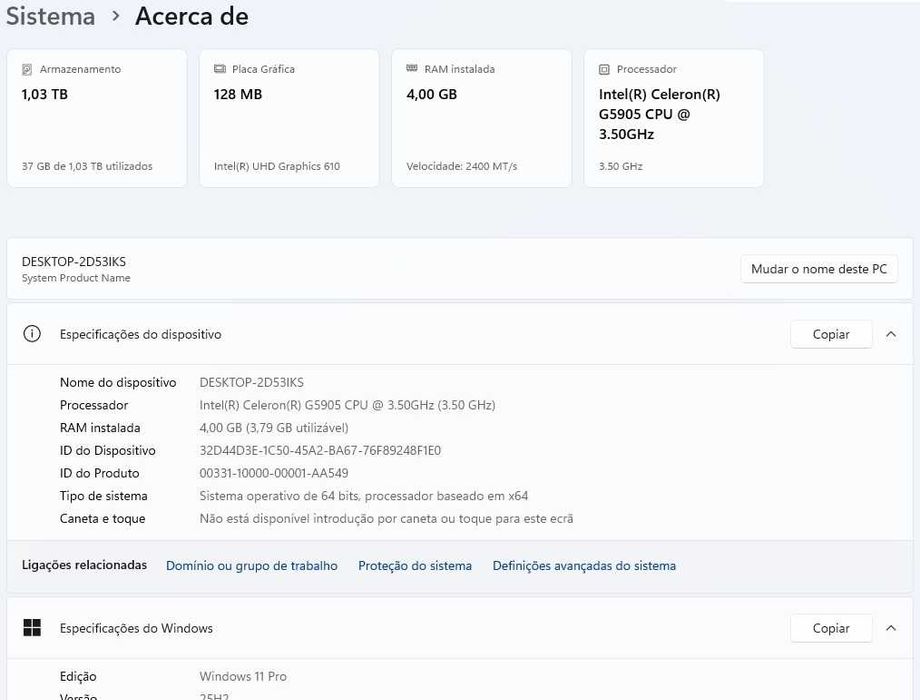920x700 pixels.
Task: Copy the device specifications
Action: [x=831, y=334]
